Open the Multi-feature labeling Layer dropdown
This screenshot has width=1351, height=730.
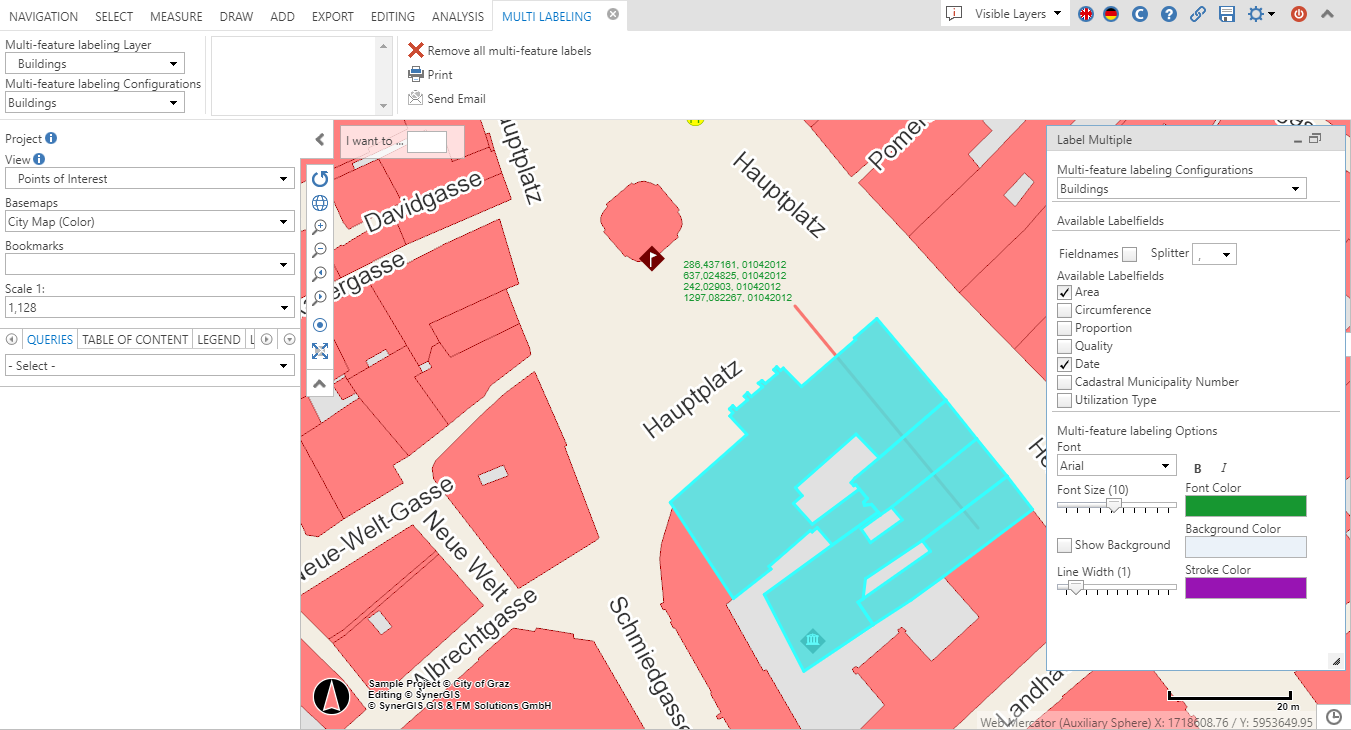[94, 62]
